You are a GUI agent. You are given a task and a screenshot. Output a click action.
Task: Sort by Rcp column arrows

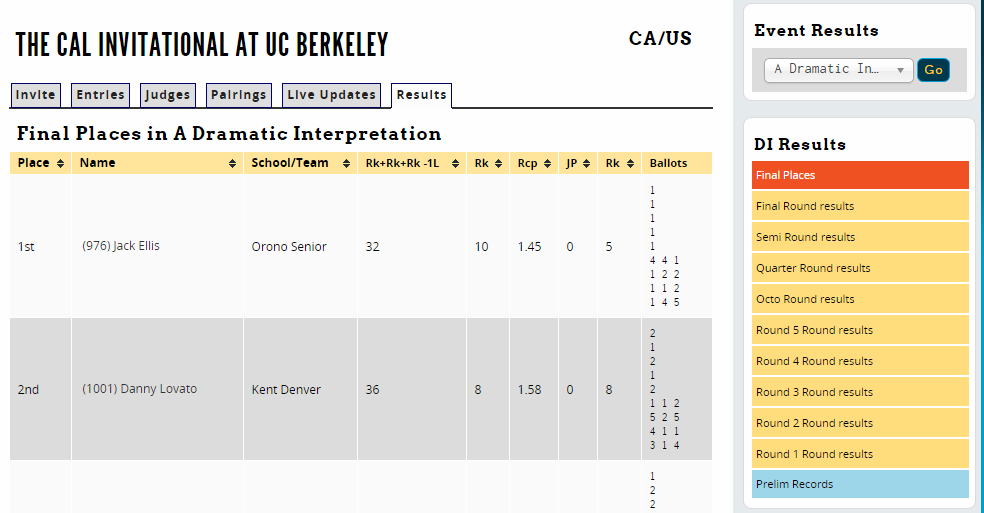click(547, 163)
